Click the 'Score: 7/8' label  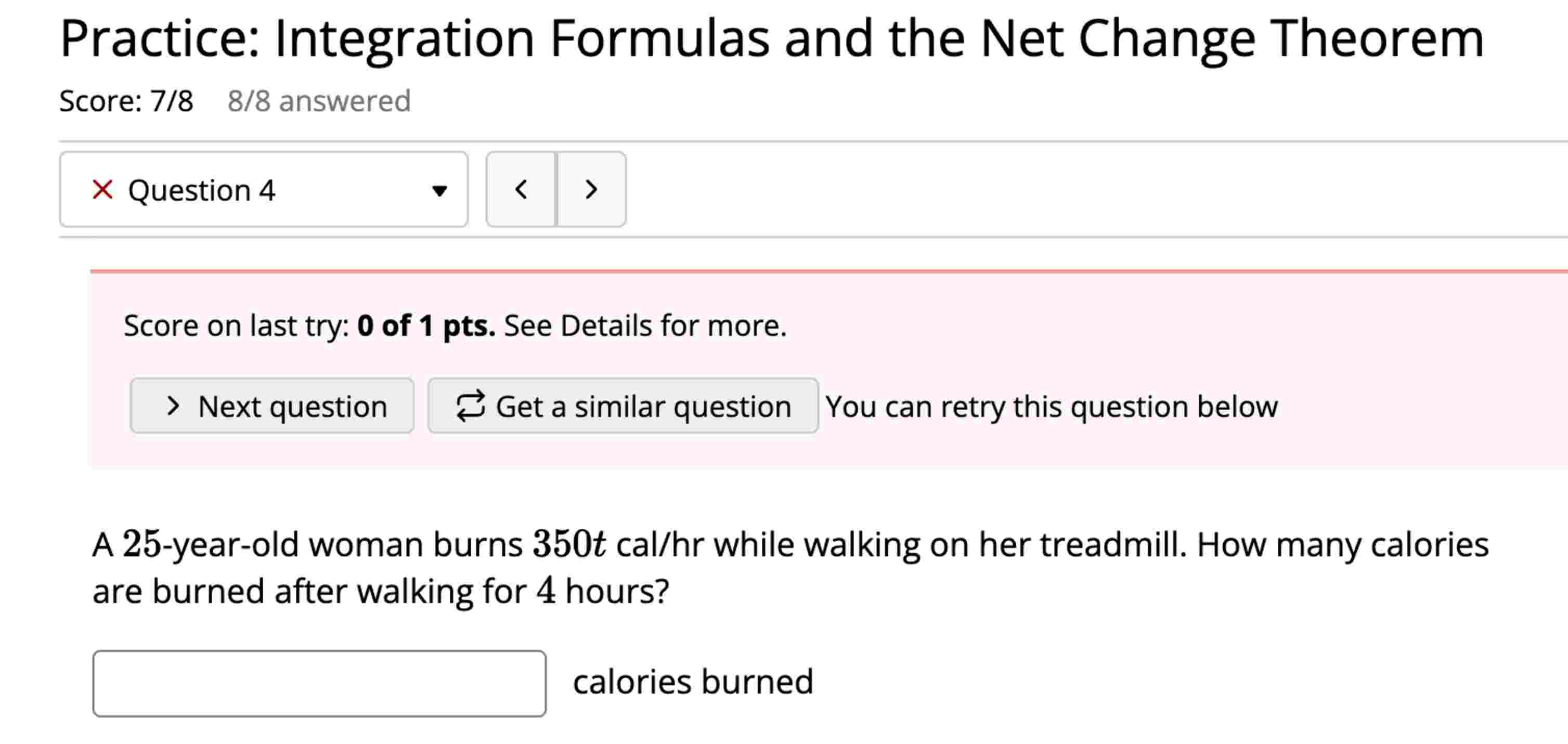(x=125, y=101)
